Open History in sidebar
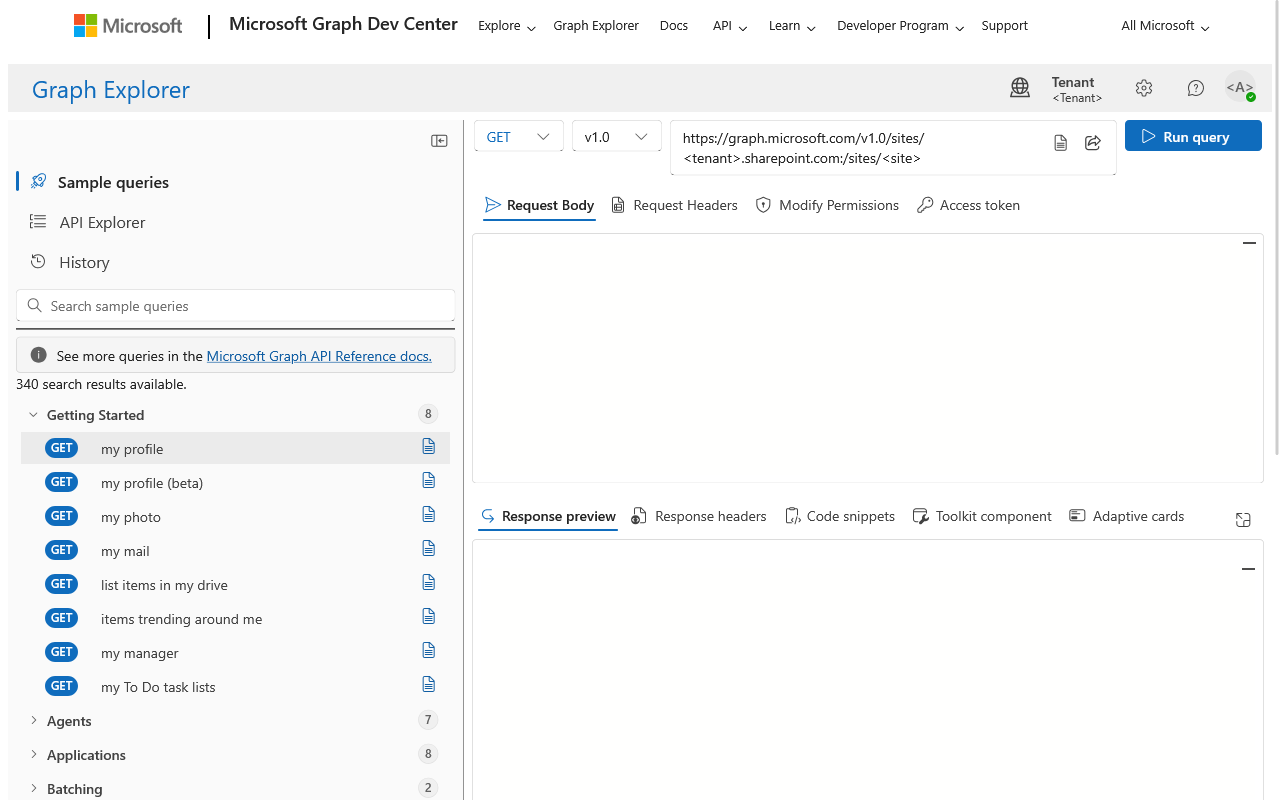 tap(84, 262)
